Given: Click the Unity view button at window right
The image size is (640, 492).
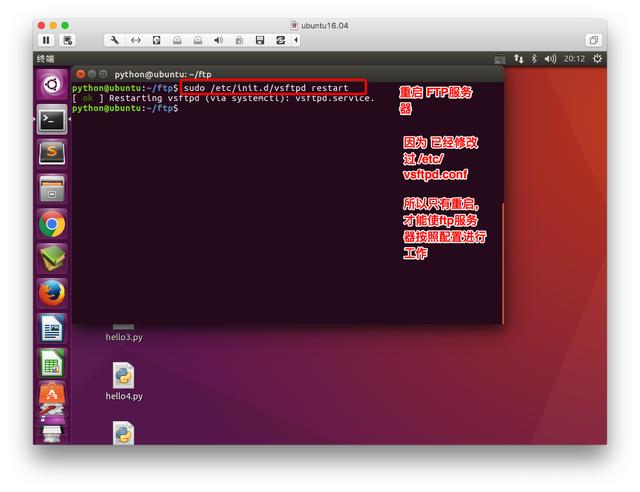Looking at the screenshot, I should point(594,40).
